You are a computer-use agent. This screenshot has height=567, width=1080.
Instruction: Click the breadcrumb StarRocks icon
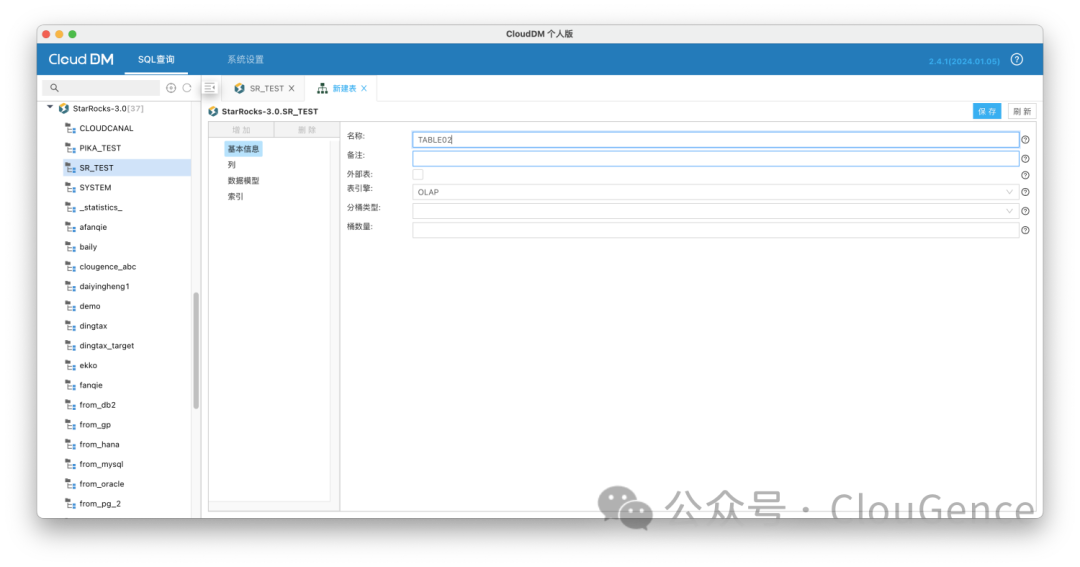[213, 112]
